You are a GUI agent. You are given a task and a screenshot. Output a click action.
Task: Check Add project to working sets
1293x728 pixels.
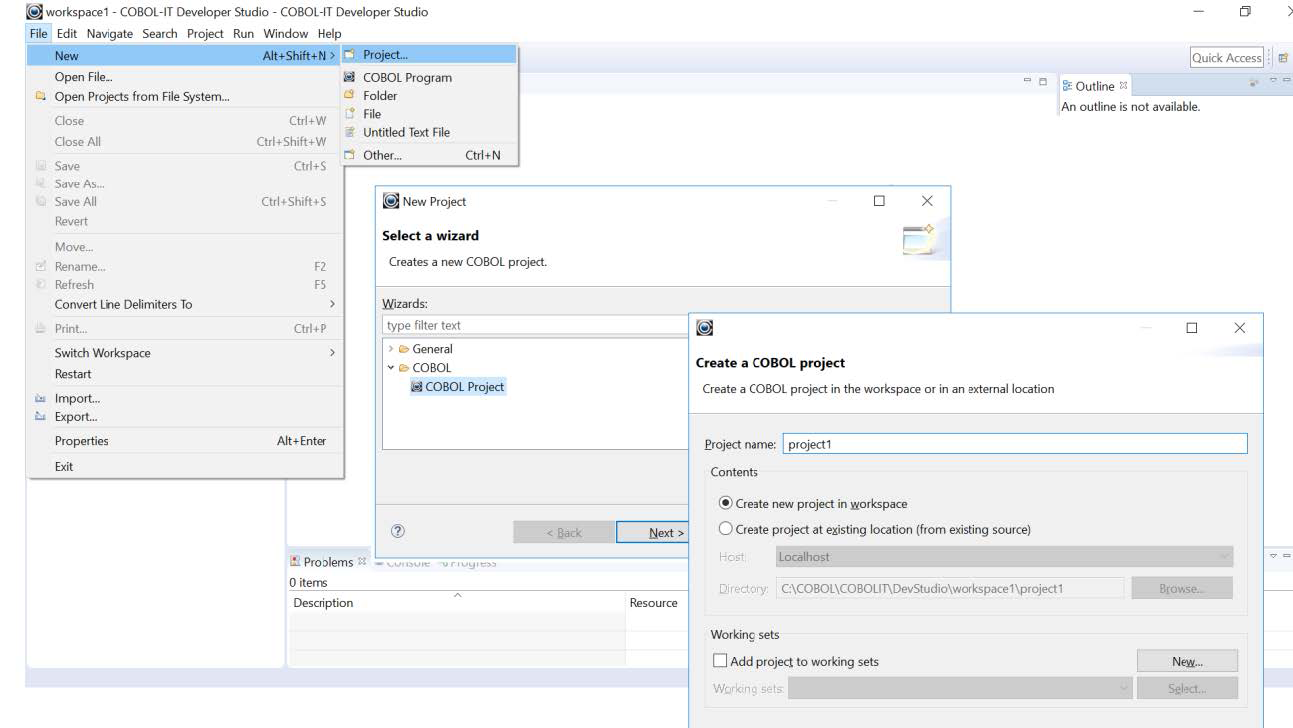[x=718, y=661]
